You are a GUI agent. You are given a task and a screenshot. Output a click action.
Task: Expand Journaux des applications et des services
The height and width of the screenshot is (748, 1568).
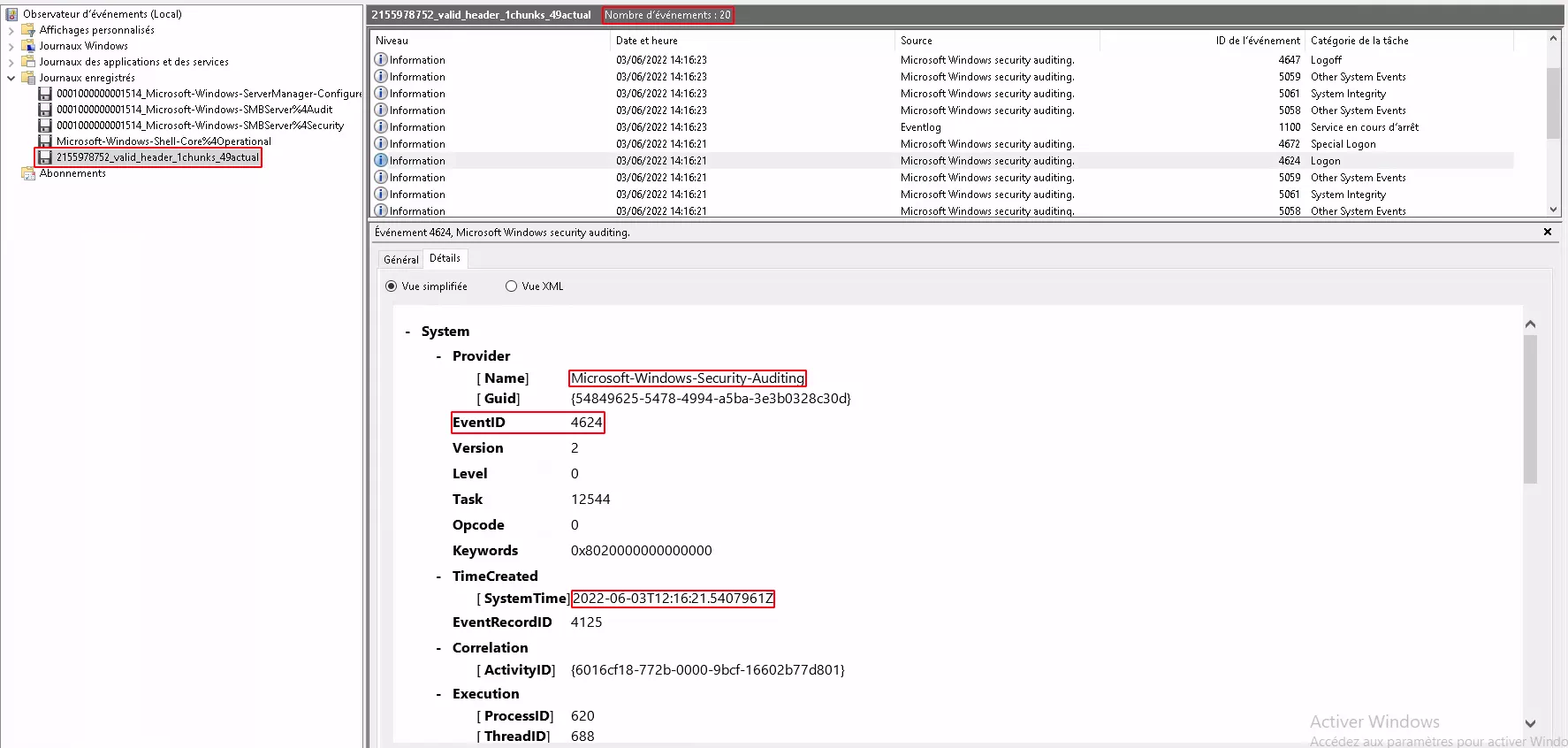coord(11,62)
